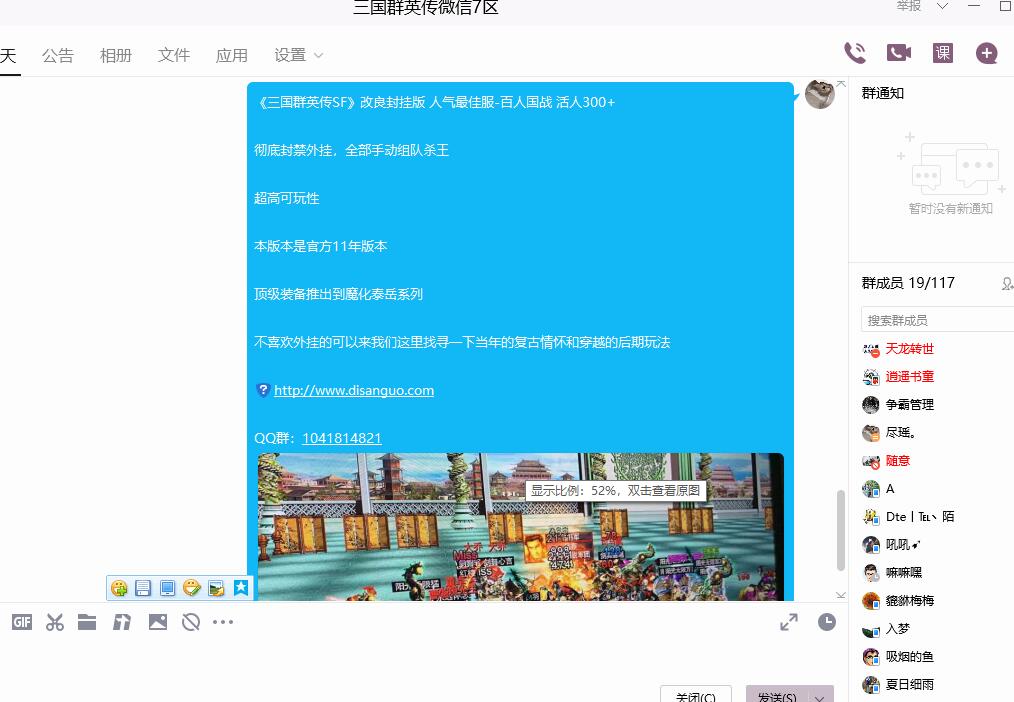
Task: Select member 吸烟的鱼
Action: pyautogui.click(x=909, y=657)
